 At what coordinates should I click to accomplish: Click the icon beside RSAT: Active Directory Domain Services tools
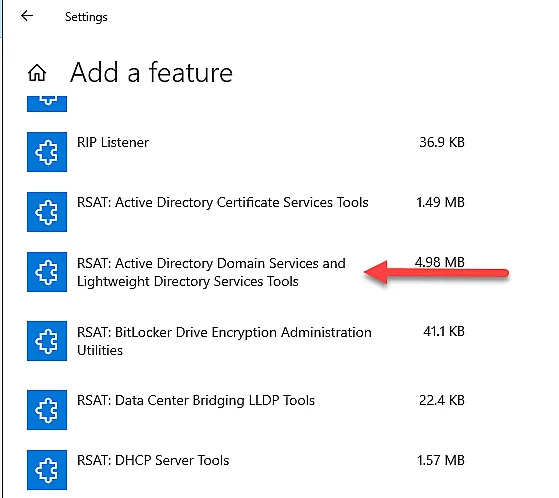[x=47, y=272]
